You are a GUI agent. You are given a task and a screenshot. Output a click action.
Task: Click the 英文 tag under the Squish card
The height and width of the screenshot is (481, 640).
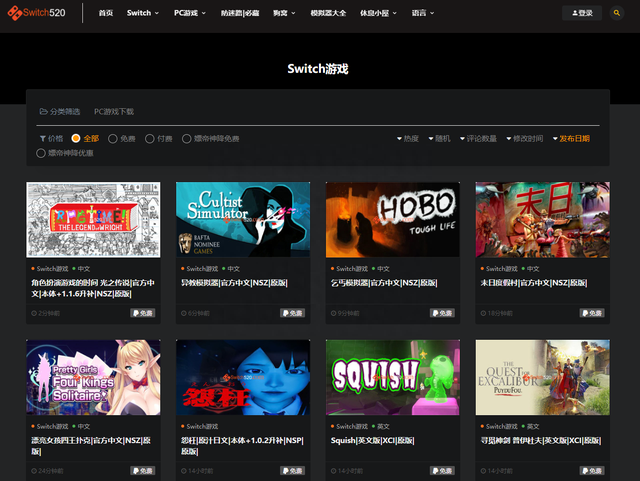[x=383, y=426]
